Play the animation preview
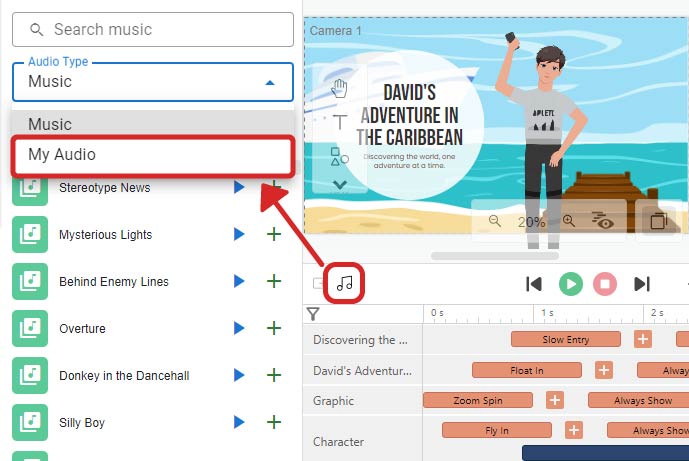Image resolution: width=689 pixels, height=461 pixels. coord(571,284)
